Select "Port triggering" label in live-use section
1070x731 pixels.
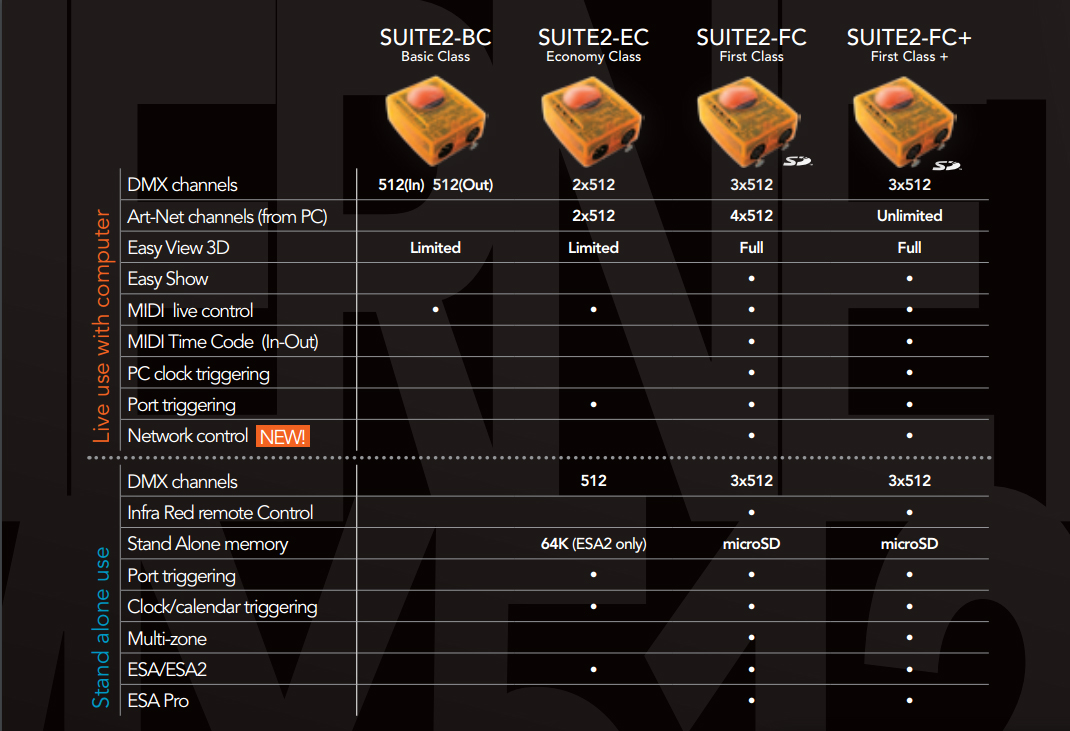181,405
